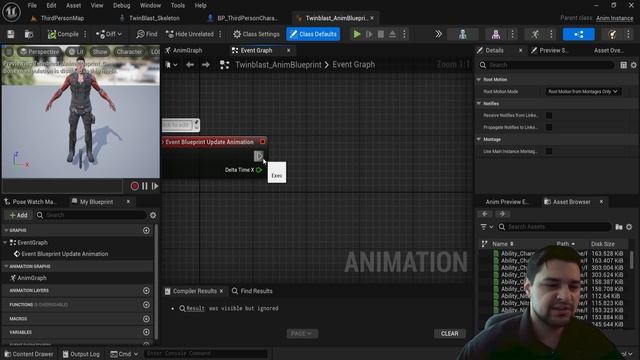Open Anim Instance parent class link
640x360 pixels.
click(614, 18)
